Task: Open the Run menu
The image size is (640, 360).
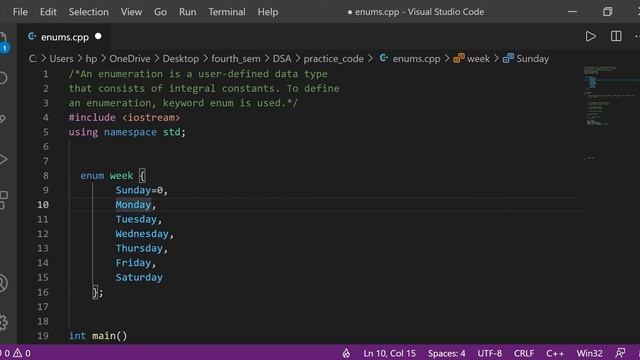Action: click(187, 12)
